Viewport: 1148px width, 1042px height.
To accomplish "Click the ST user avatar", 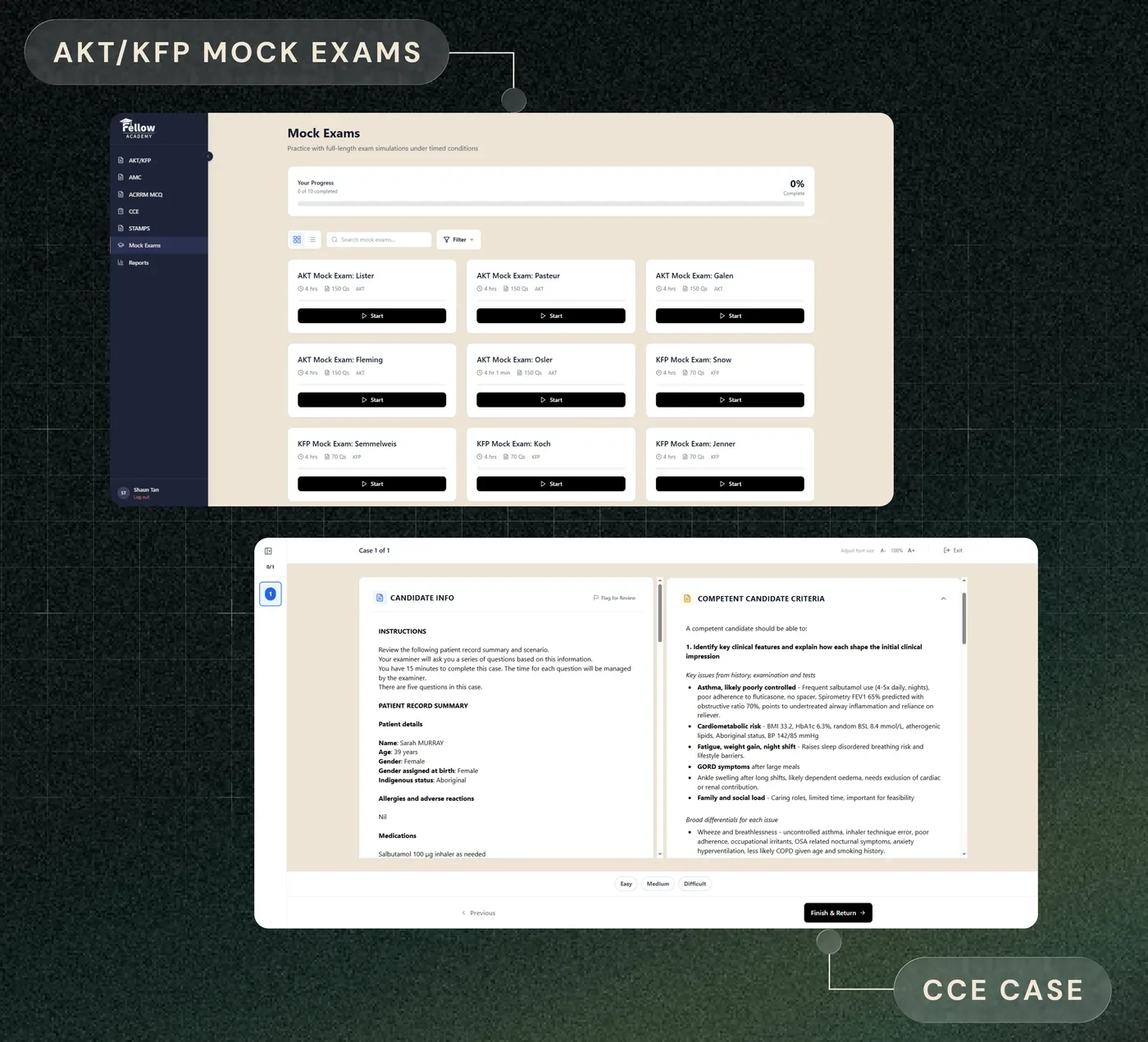I will [124, 493].
